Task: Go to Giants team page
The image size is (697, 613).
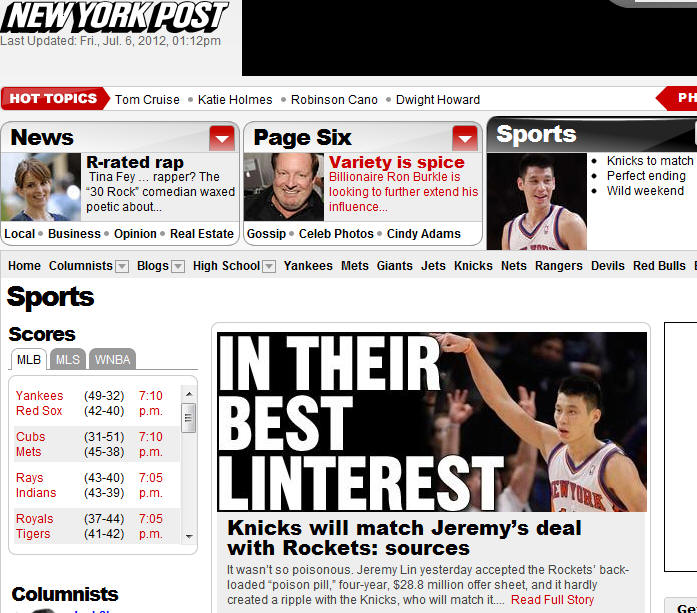Action: coord(395,266)
